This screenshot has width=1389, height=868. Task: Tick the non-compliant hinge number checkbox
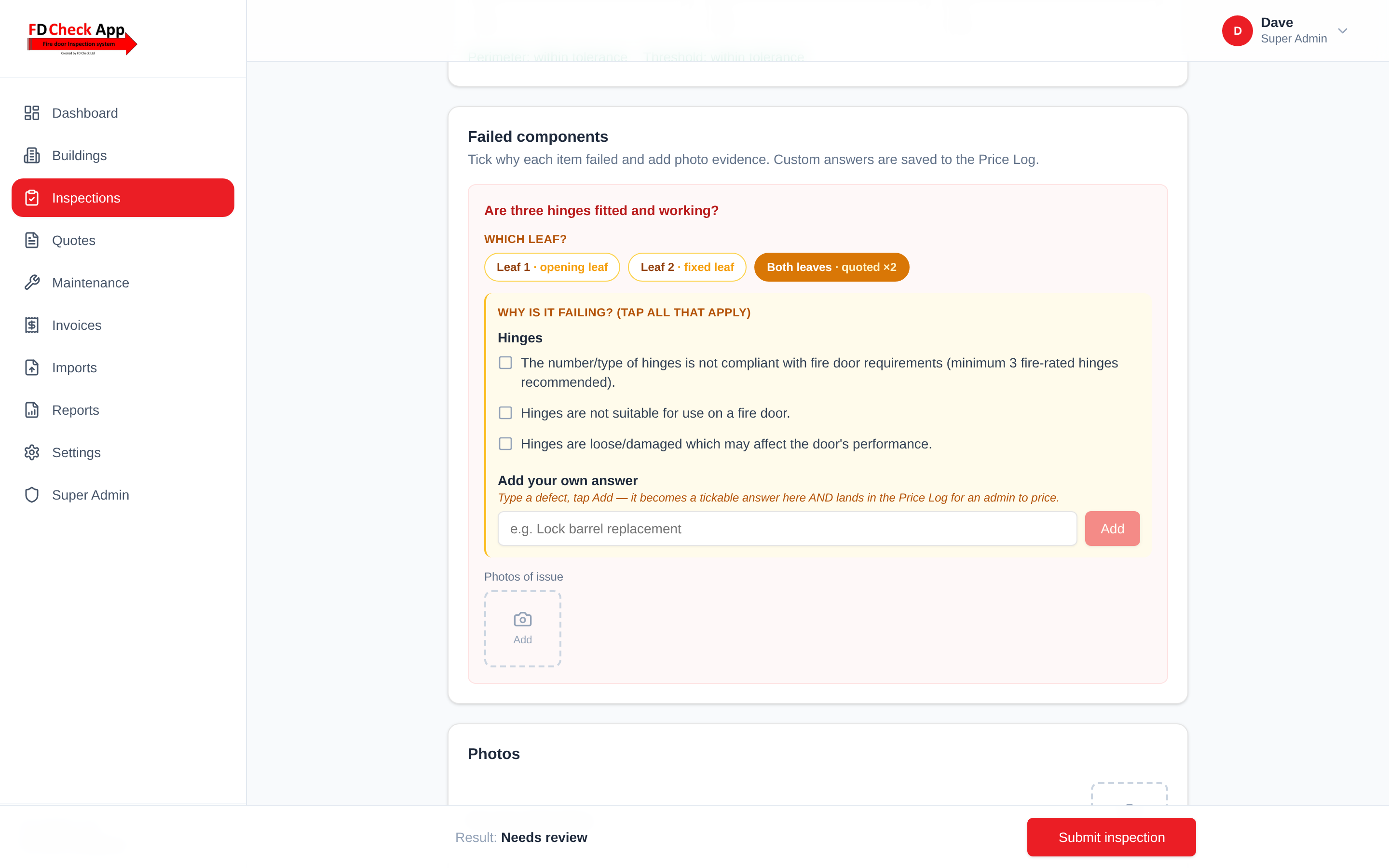pos(505,363)
